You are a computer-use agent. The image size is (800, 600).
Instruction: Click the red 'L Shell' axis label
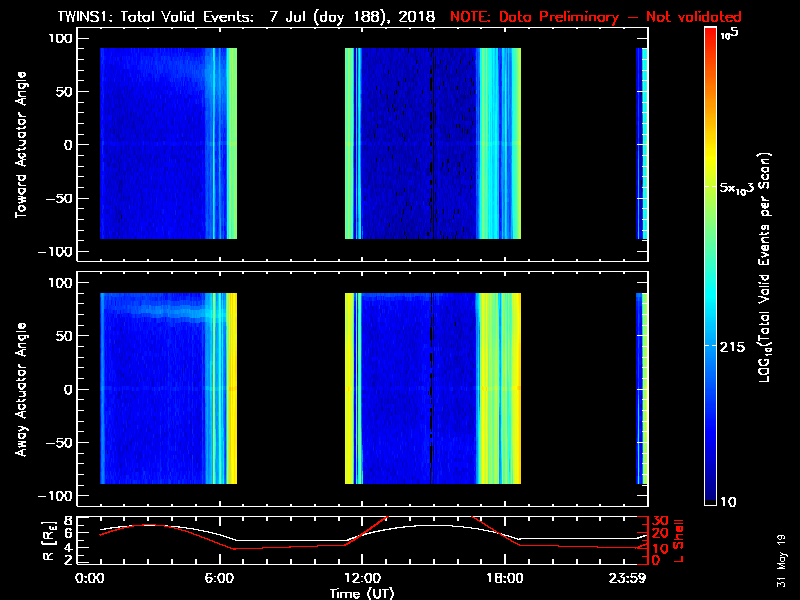679,541
